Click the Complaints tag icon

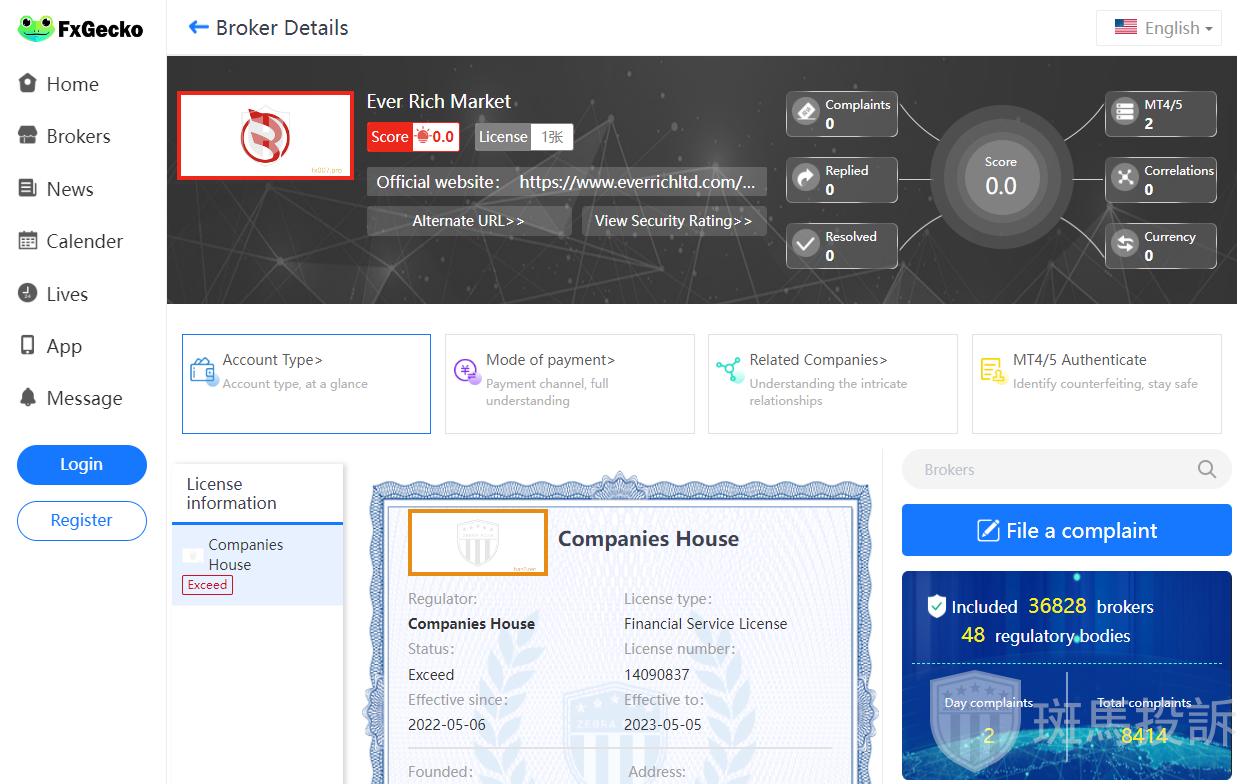pos(806,112)
